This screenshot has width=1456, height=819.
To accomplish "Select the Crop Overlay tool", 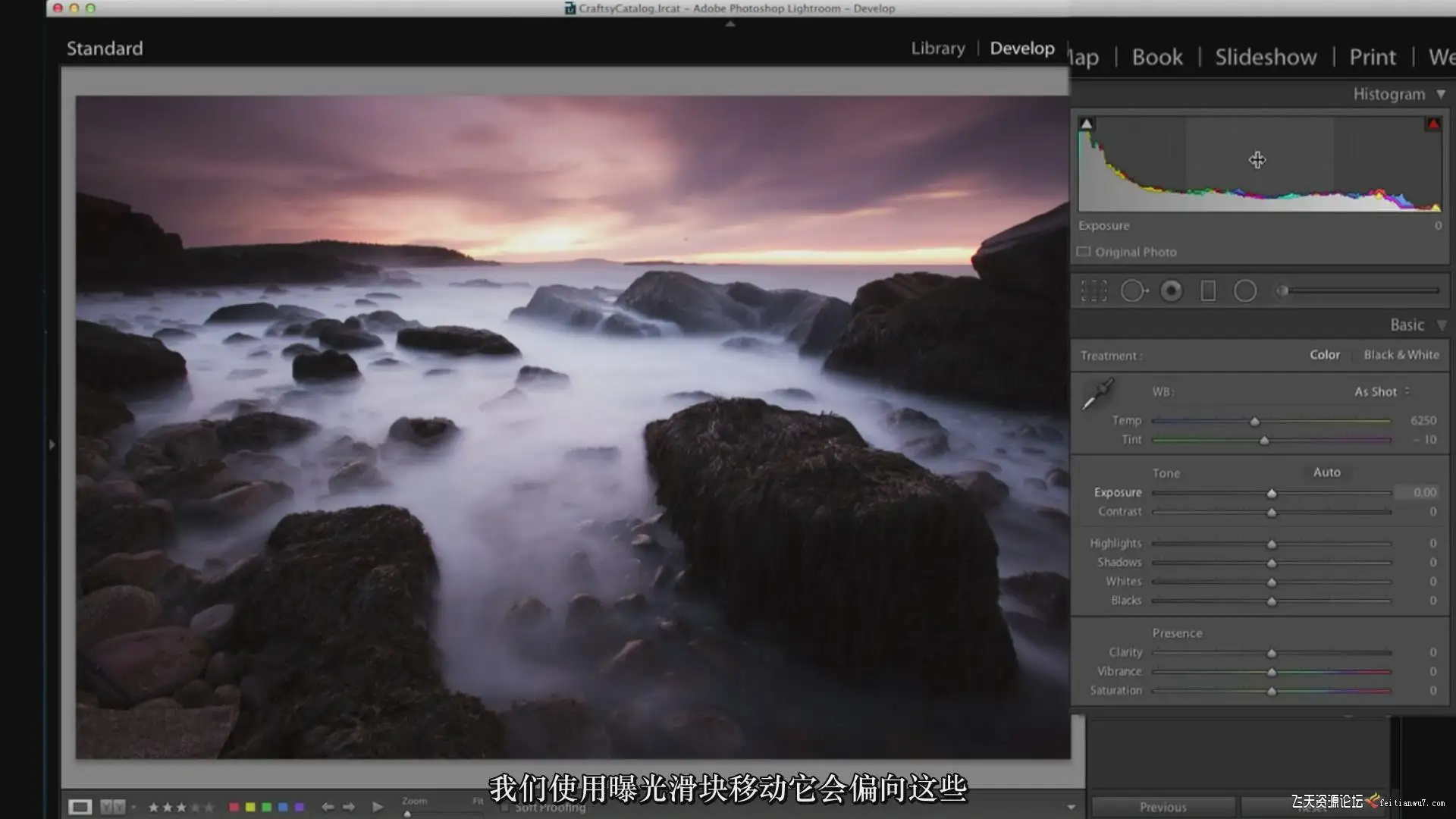I will pyautogui.click(x=1094, y=291).
